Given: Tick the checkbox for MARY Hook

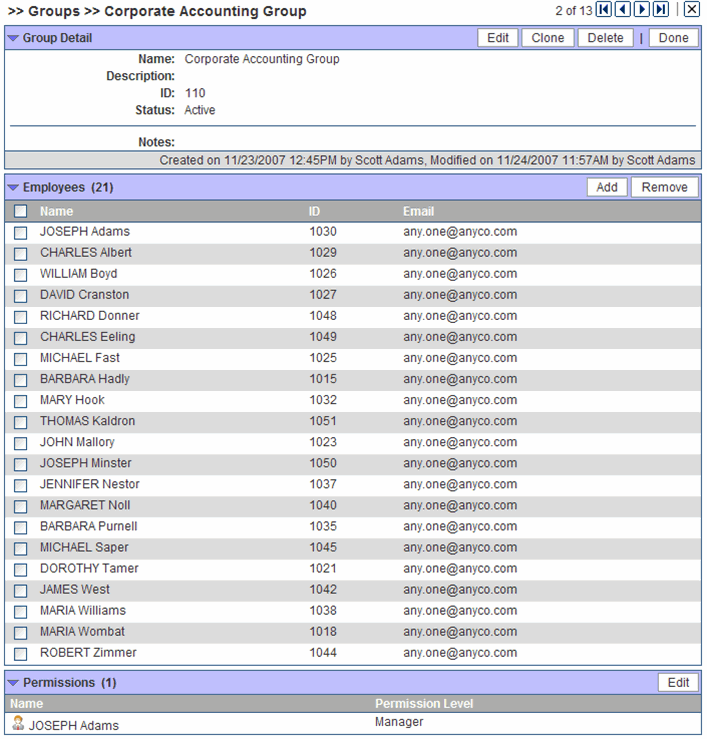Looking at the screenshot, I should 21,401.
